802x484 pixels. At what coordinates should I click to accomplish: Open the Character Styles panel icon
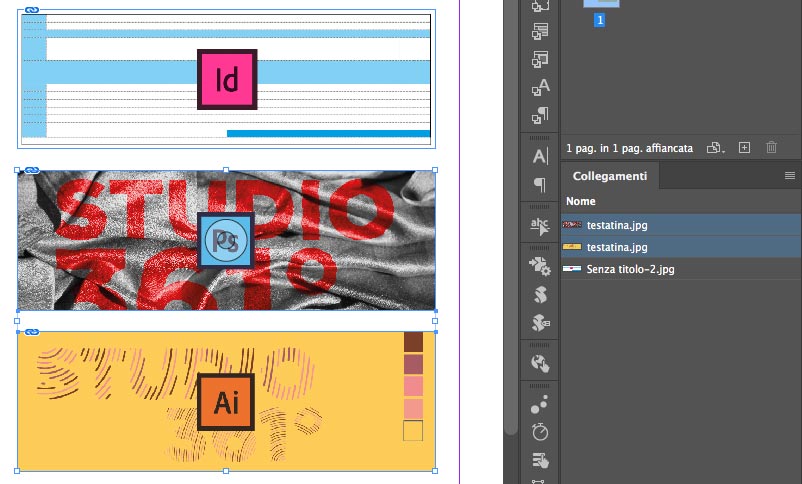click(540, 88)
